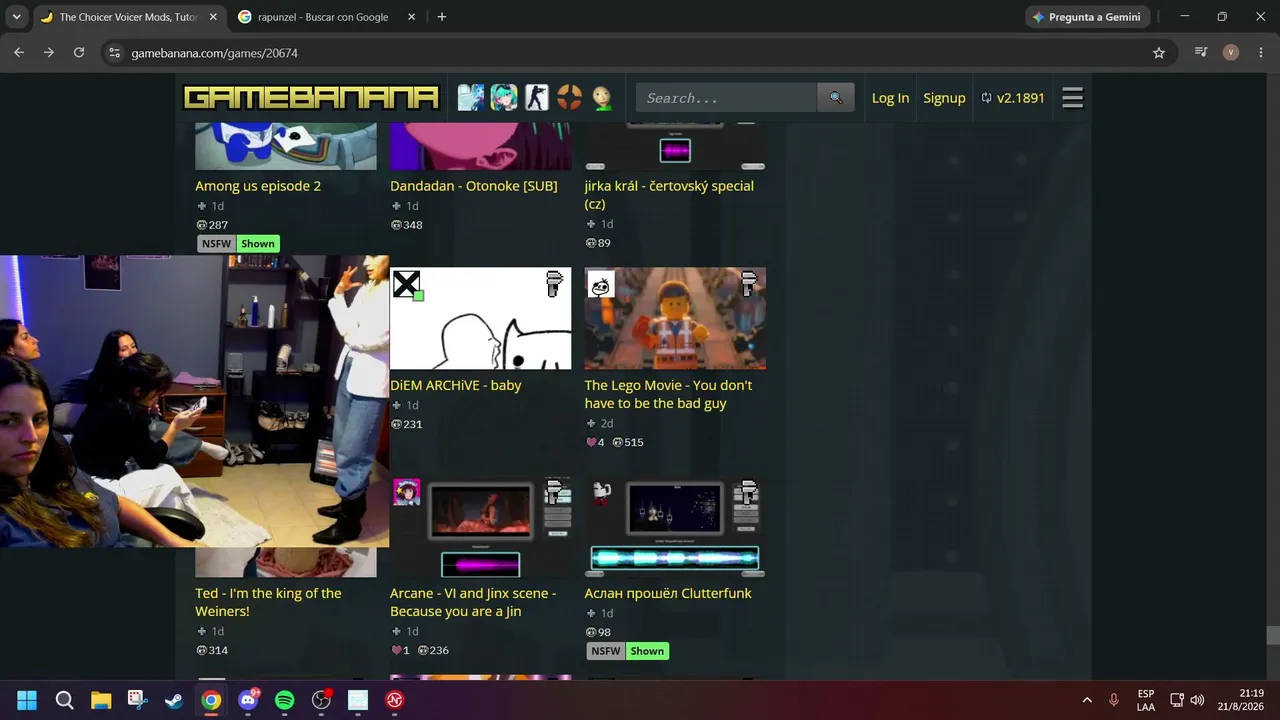Click the Pregunta a Gemini button
This screenshot has height=720, width=1280.
pos(1088,17)
